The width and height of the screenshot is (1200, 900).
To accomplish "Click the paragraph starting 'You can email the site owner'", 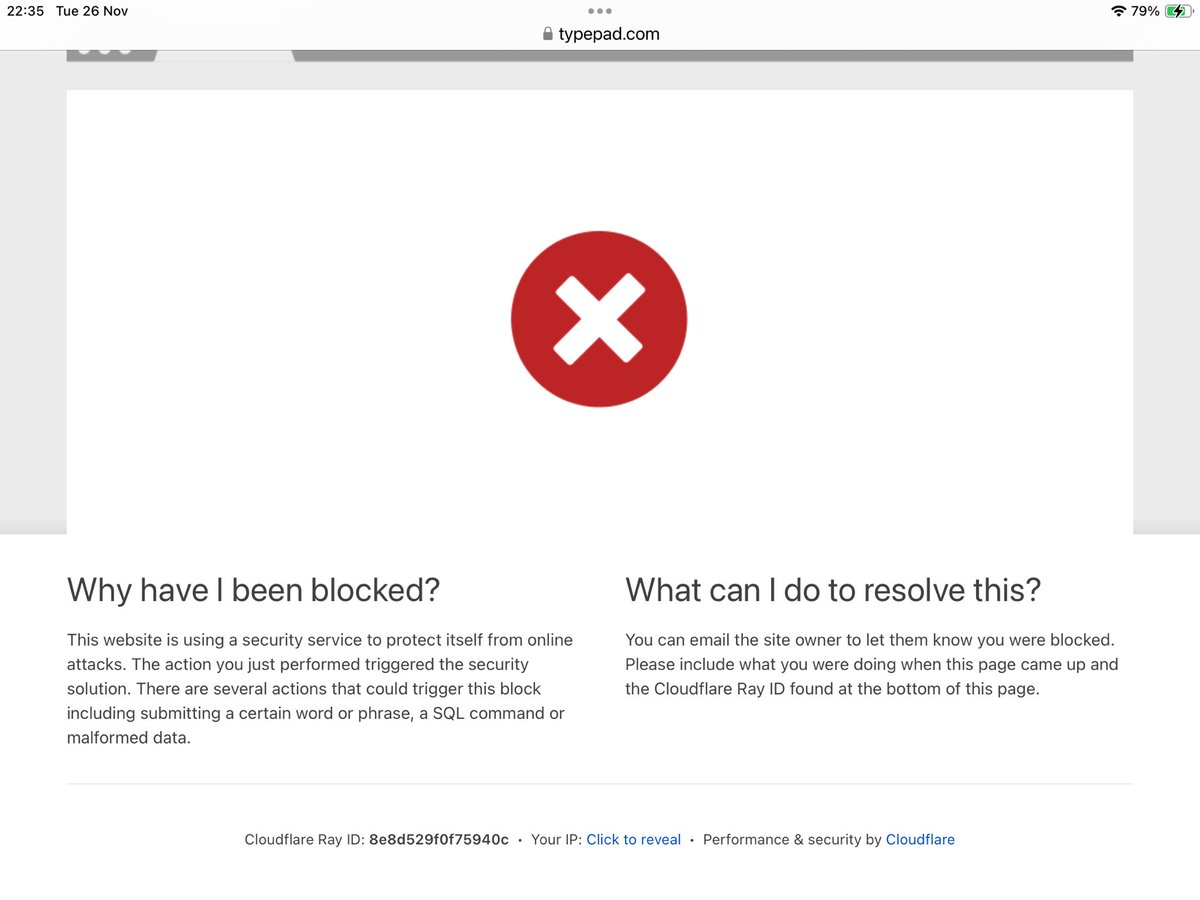I will click(872, 664).
